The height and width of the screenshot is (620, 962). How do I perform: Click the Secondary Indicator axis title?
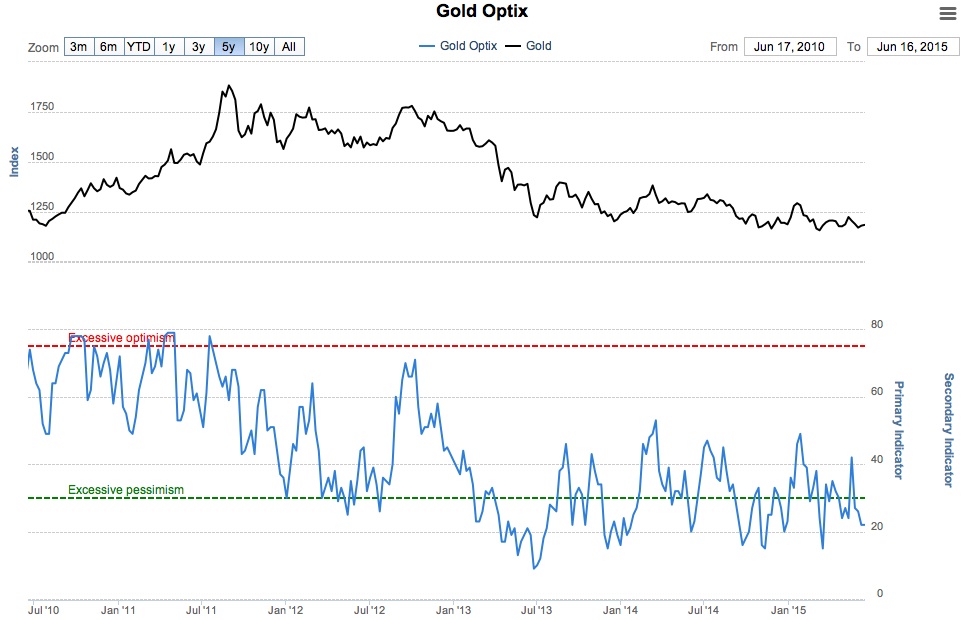[x=949, y=430]
